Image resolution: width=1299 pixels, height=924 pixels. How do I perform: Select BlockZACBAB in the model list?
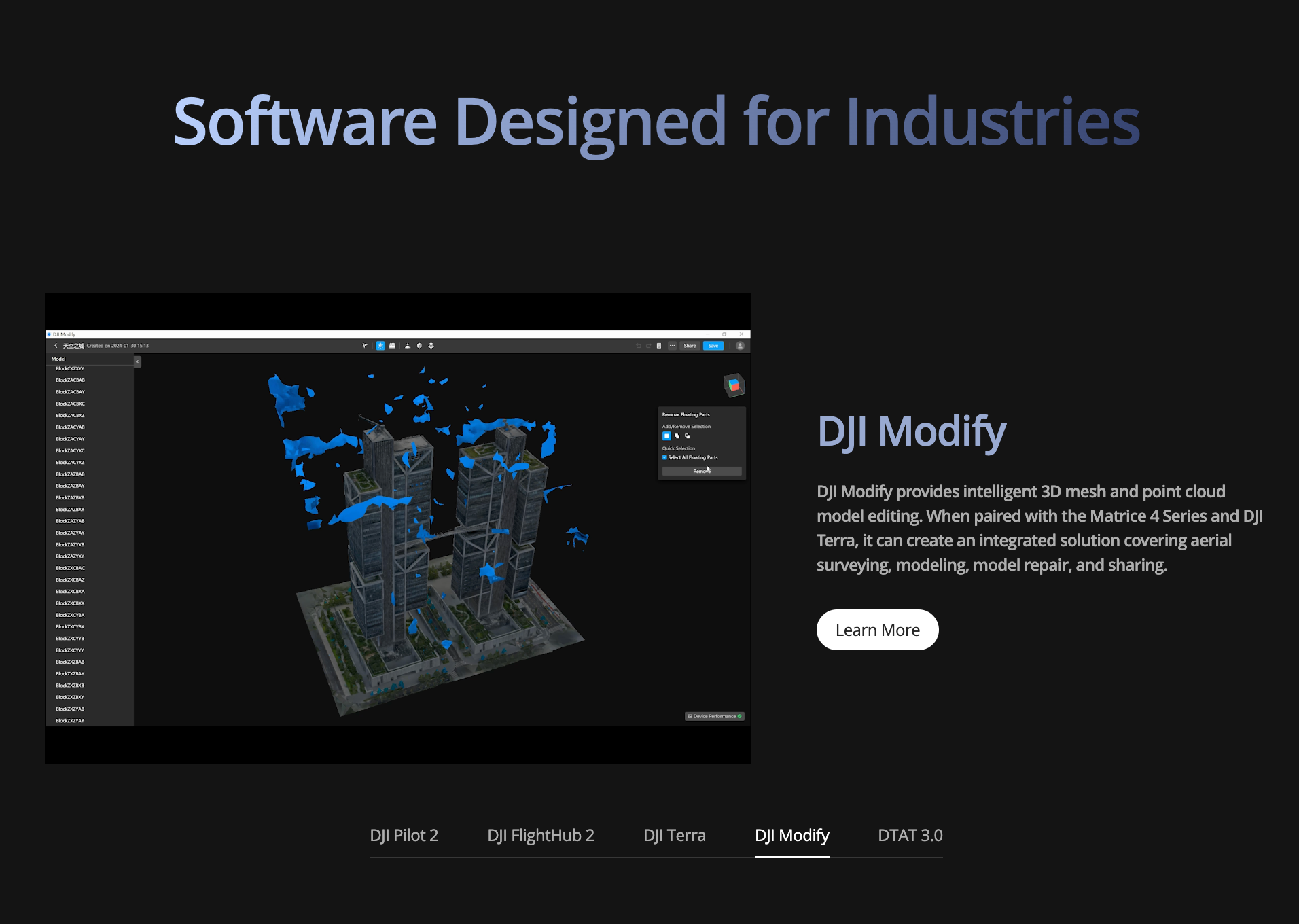point(71,380)
